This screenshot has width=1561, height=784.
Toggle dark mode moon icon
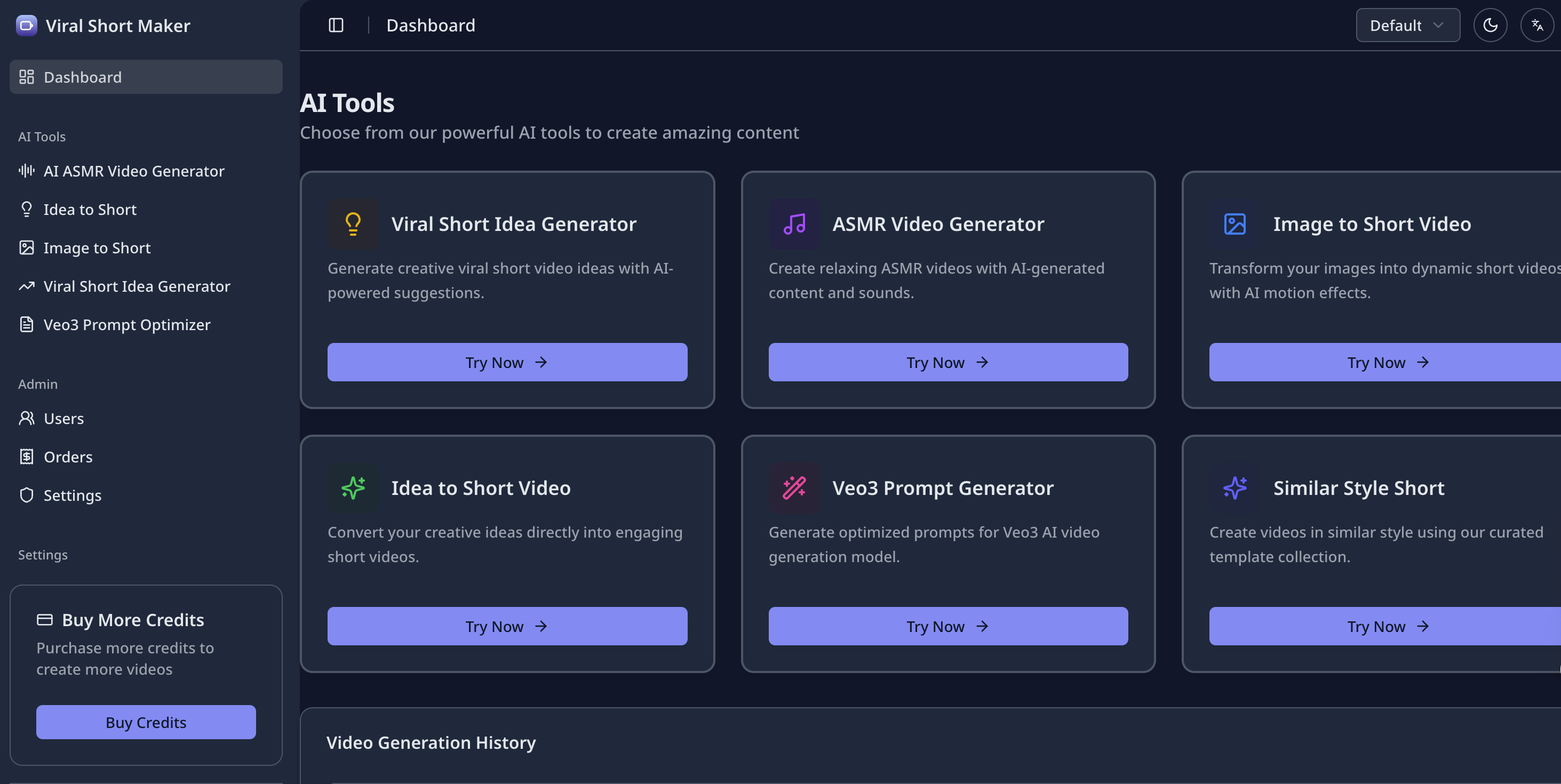click(x=1490, y=25)
